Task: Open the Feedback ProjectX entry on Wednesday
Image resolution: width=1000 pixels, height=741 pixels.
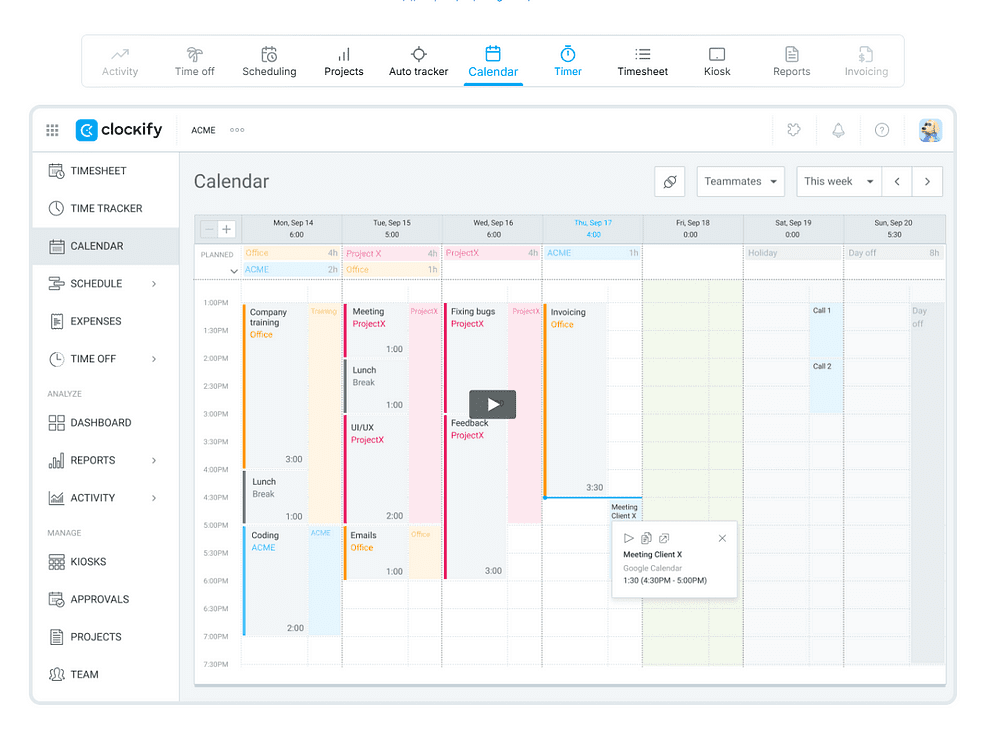Action: tap(476, 497)
